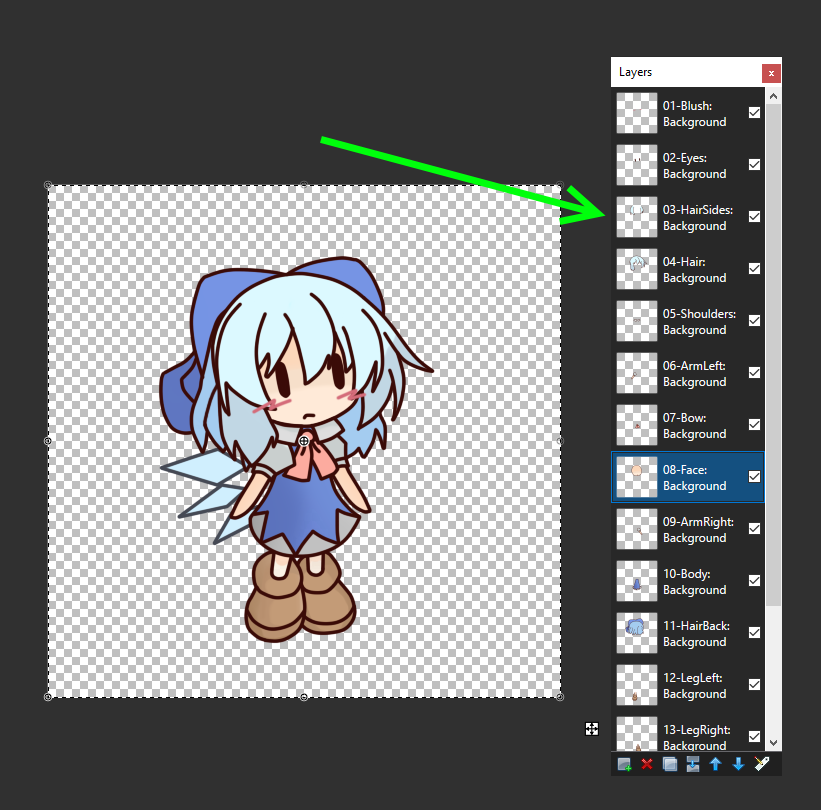The width and height of the screenshot is (821, 810).
Task: Hide the 04-Hair layer
Action: point(755,269)
